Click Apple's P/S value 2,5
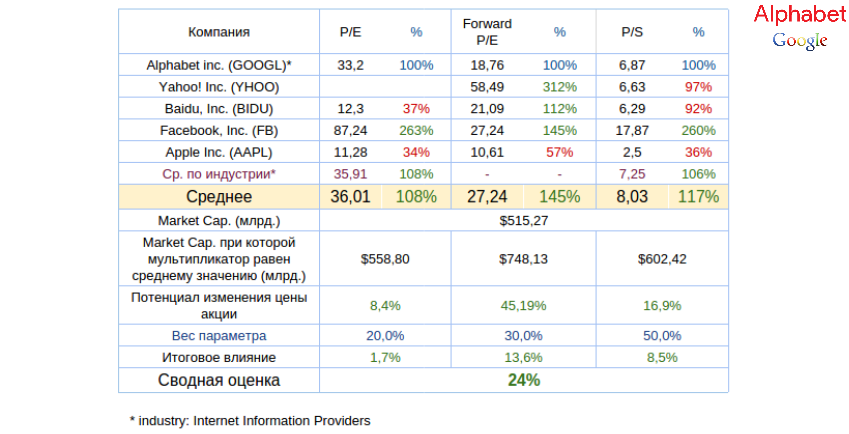This screenshot has height=434, width=849. coord(632,152)
